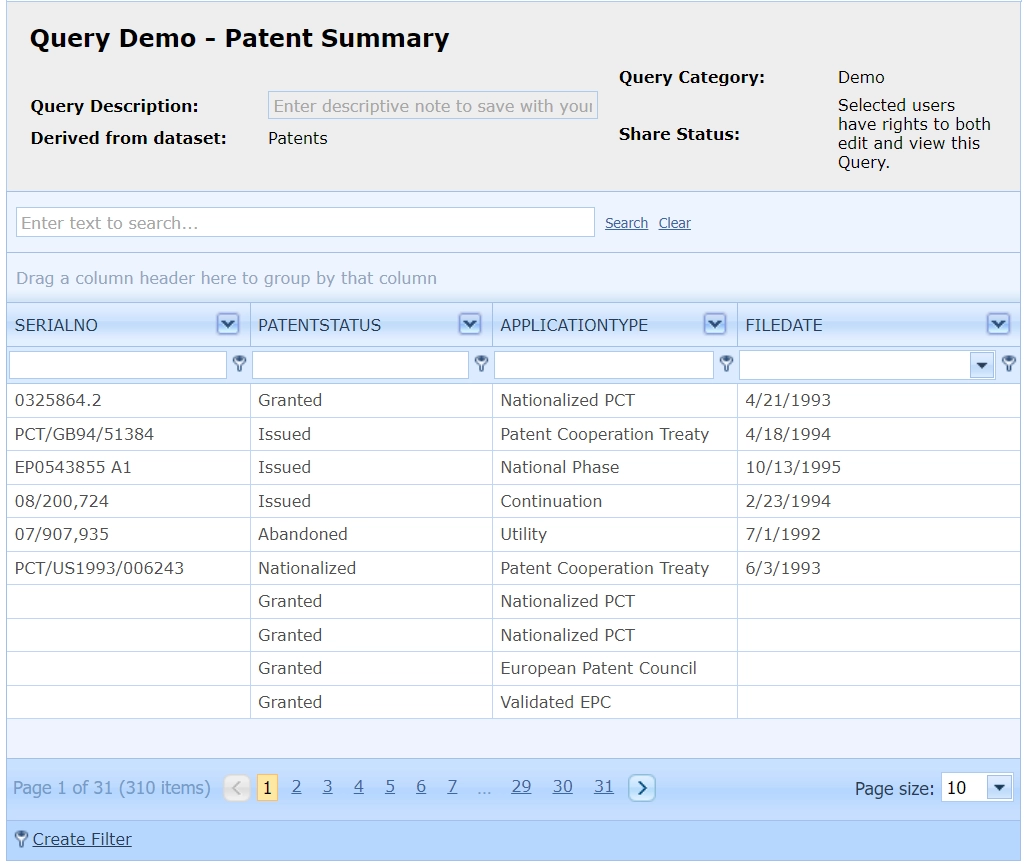Open the SERIALNO column header filter dropdown

(227, 324)
